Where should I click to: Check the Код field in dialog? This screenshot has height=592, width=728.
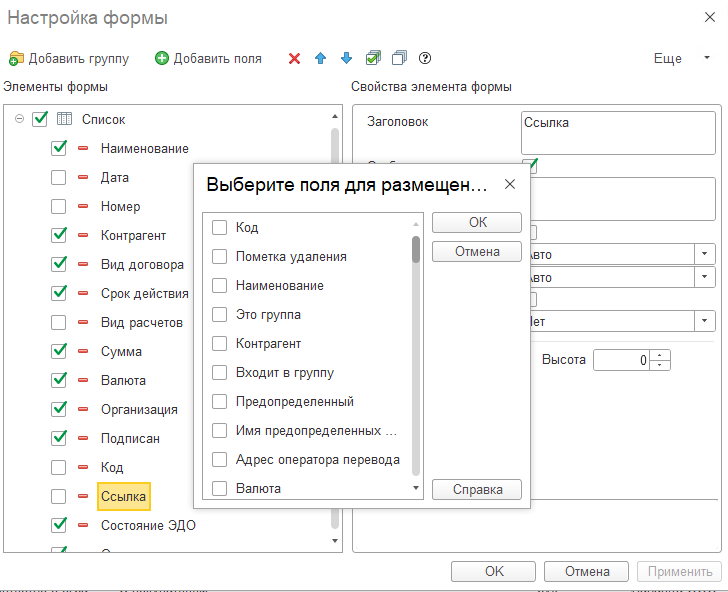tap(219, 228)
